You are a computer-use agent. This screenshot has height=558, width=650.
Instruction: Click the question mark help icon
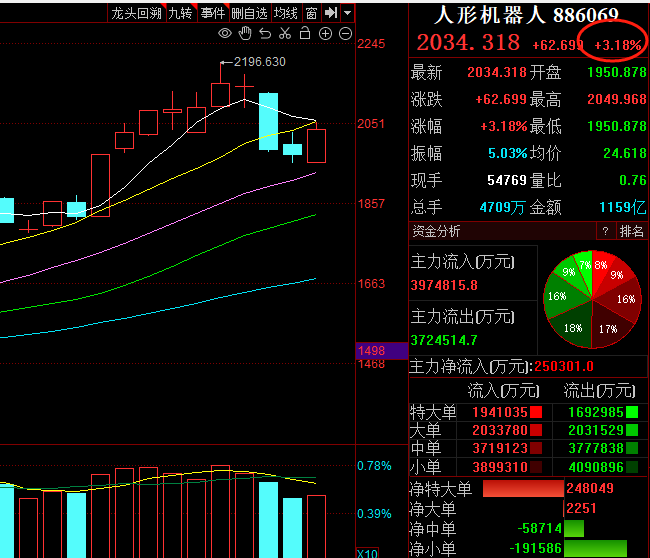click(604, 231)
